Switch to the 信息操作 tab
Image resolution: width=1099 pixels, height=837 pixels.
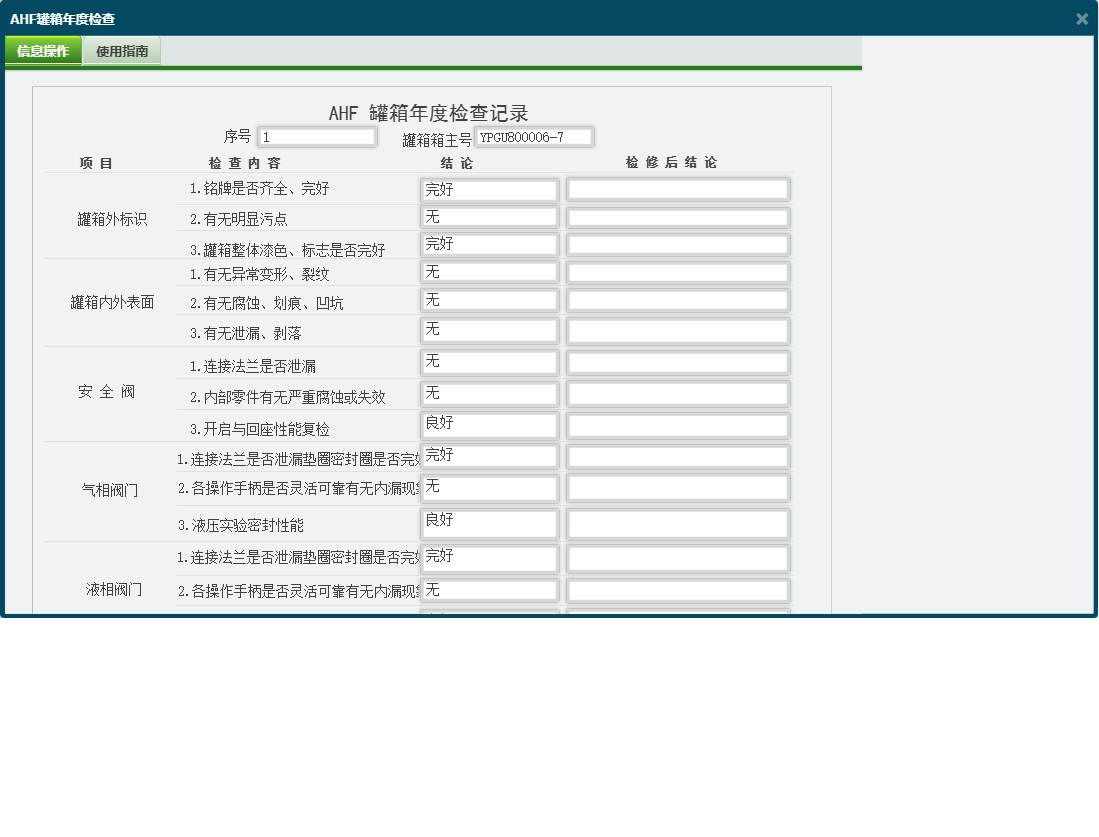pos(43,50)
